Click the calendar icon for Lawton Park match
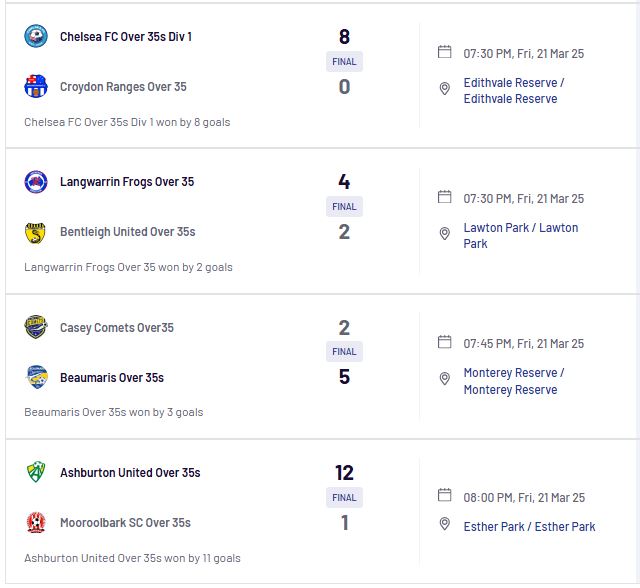The image size is (640, 588). tap(444, 197)
